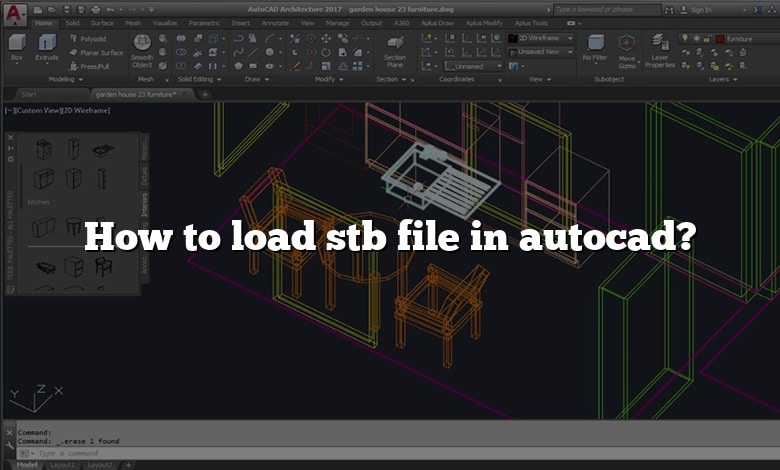Expand the Unsaved View dropdown
780x470 pixels.
[545, 52]
